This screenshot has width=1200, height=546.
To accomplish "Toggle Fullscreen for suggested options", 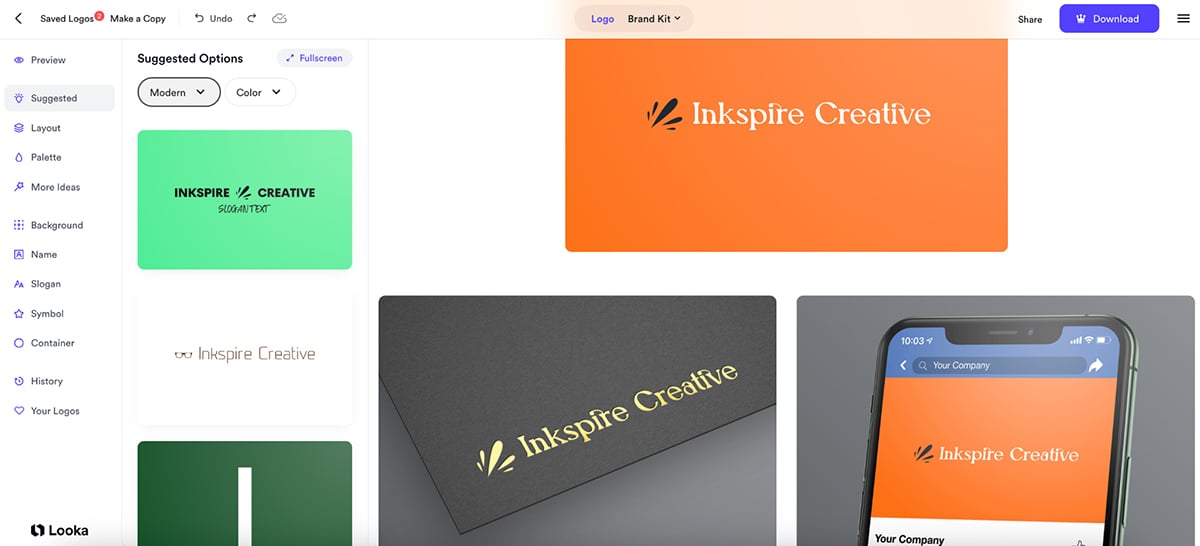I will tap(314, 58).
